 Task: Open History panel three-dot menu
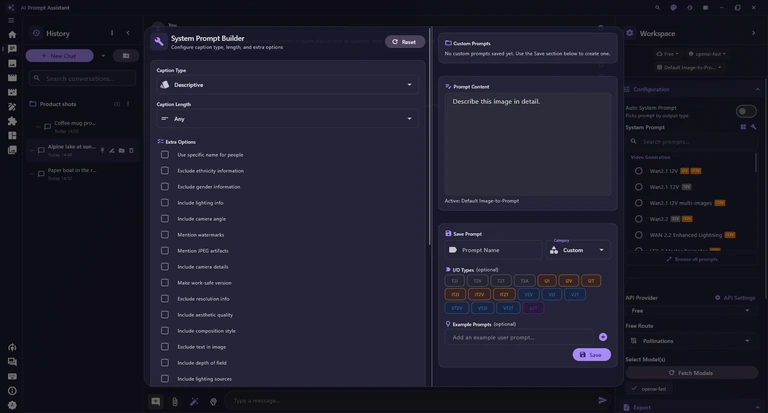click(112, 33)
